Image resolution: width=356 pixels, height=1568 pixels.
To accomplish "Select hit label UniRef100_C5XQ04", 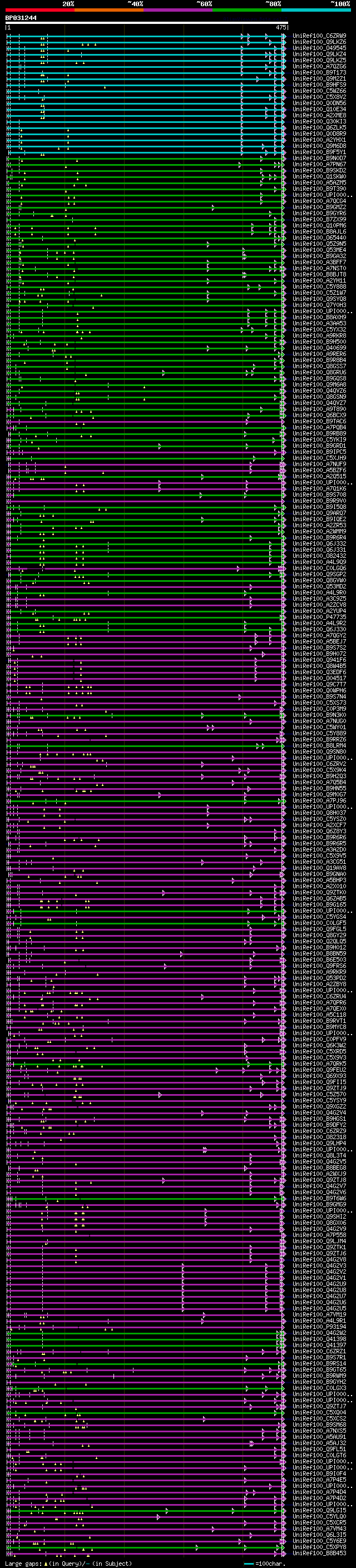I will [x=319, y=1412].
